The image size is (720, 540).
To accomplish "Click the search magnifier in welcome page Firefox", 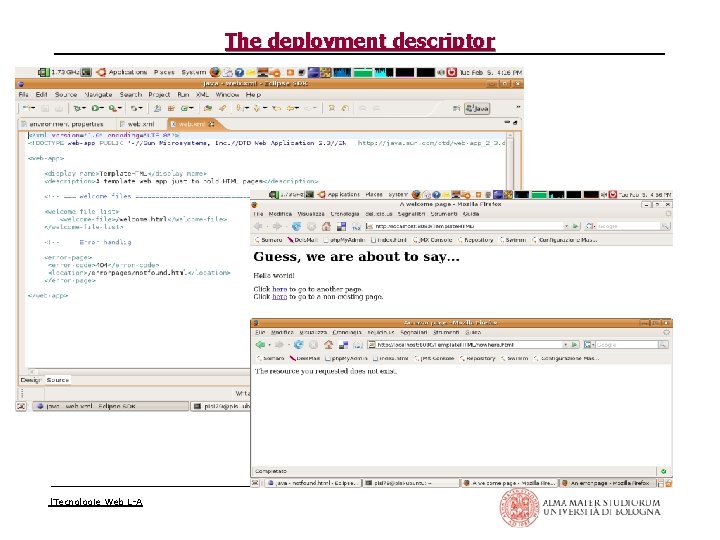I will click(x=665, y=226).
